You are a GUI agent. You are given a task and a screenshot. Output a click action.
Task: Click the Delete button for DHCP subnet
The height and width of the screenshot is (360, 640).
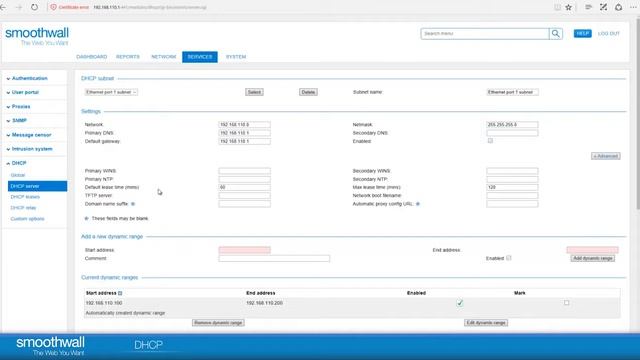308,92
